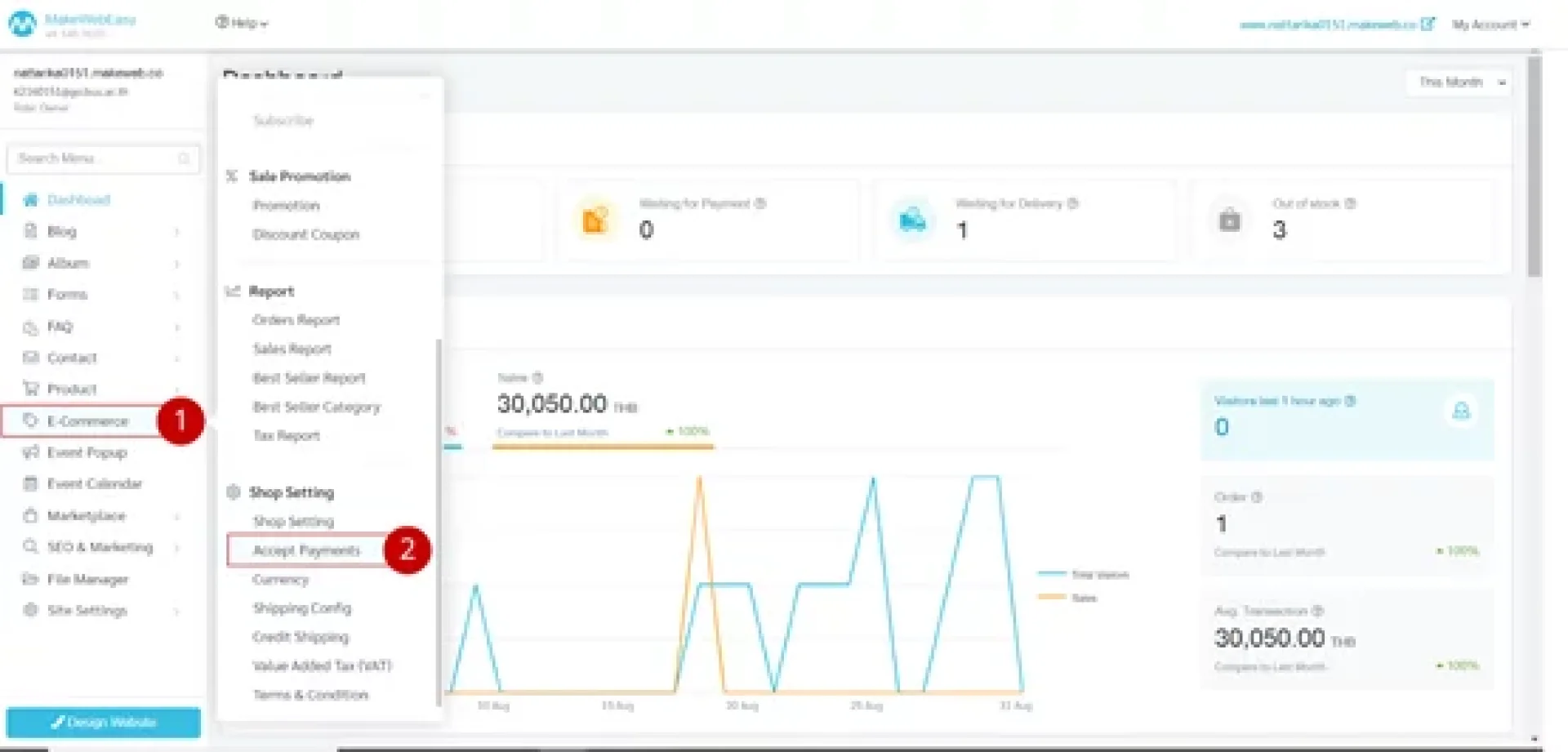Expand the My Account dropdown

1490,24
